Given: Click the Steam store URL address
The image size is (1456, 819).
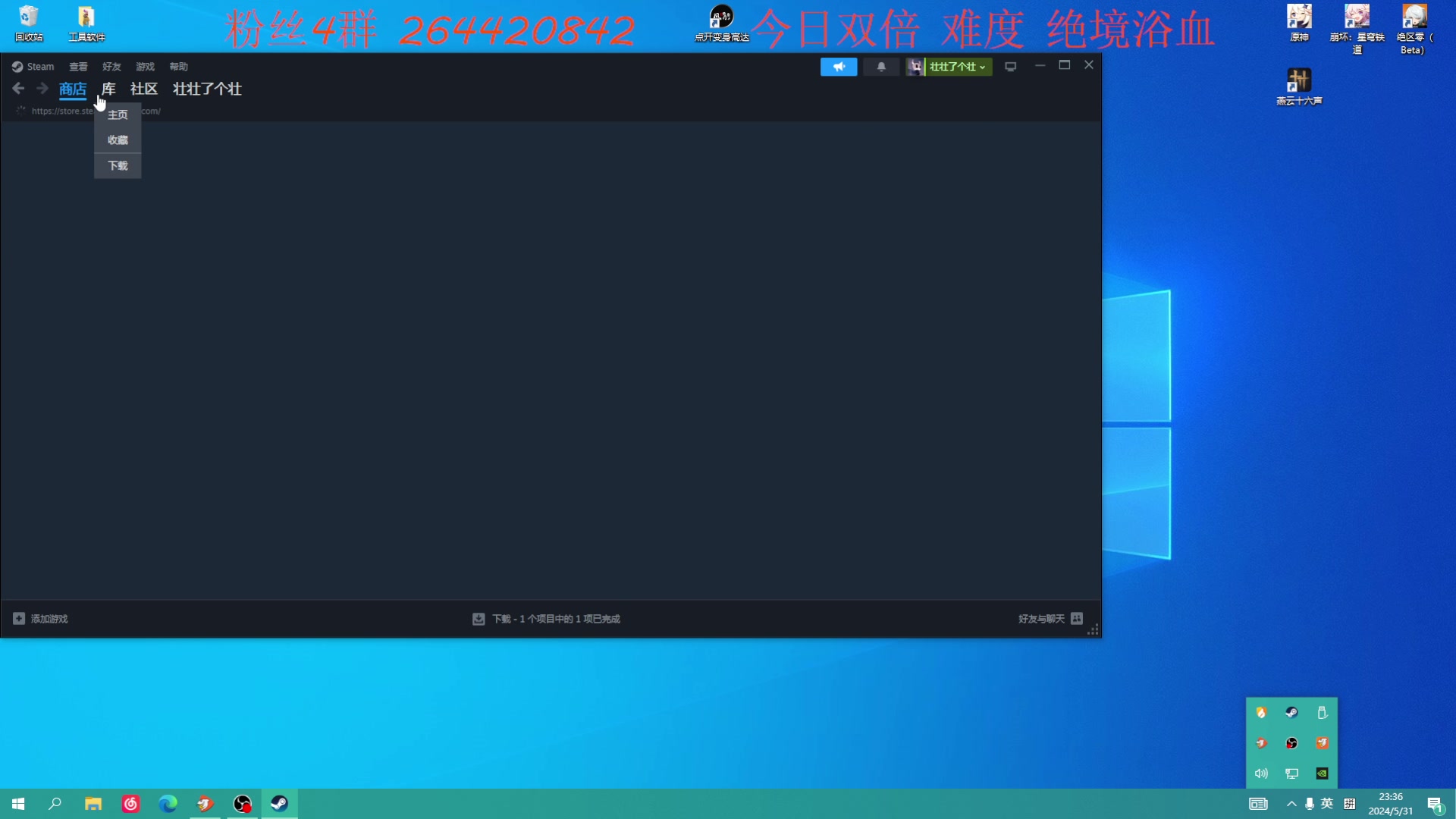Looking at the screenshot, I should point(96,111).
